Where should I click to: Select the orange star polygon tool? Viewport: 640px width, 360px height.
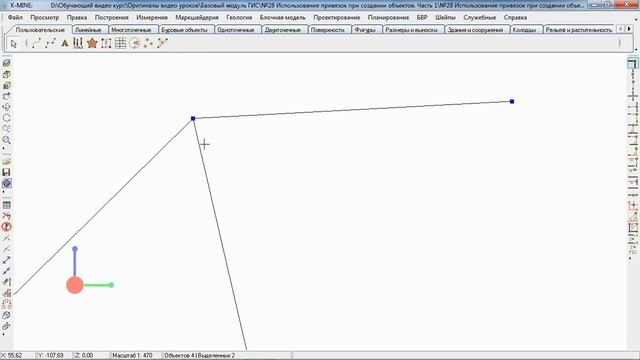[x=92, y=43]
